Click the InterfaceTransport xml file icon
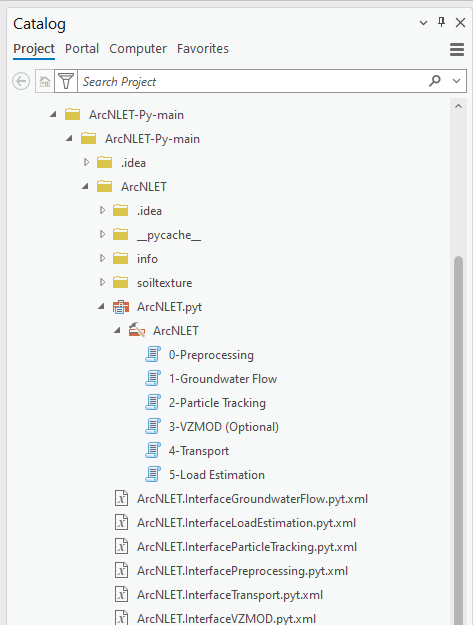 tap(122, 595)
